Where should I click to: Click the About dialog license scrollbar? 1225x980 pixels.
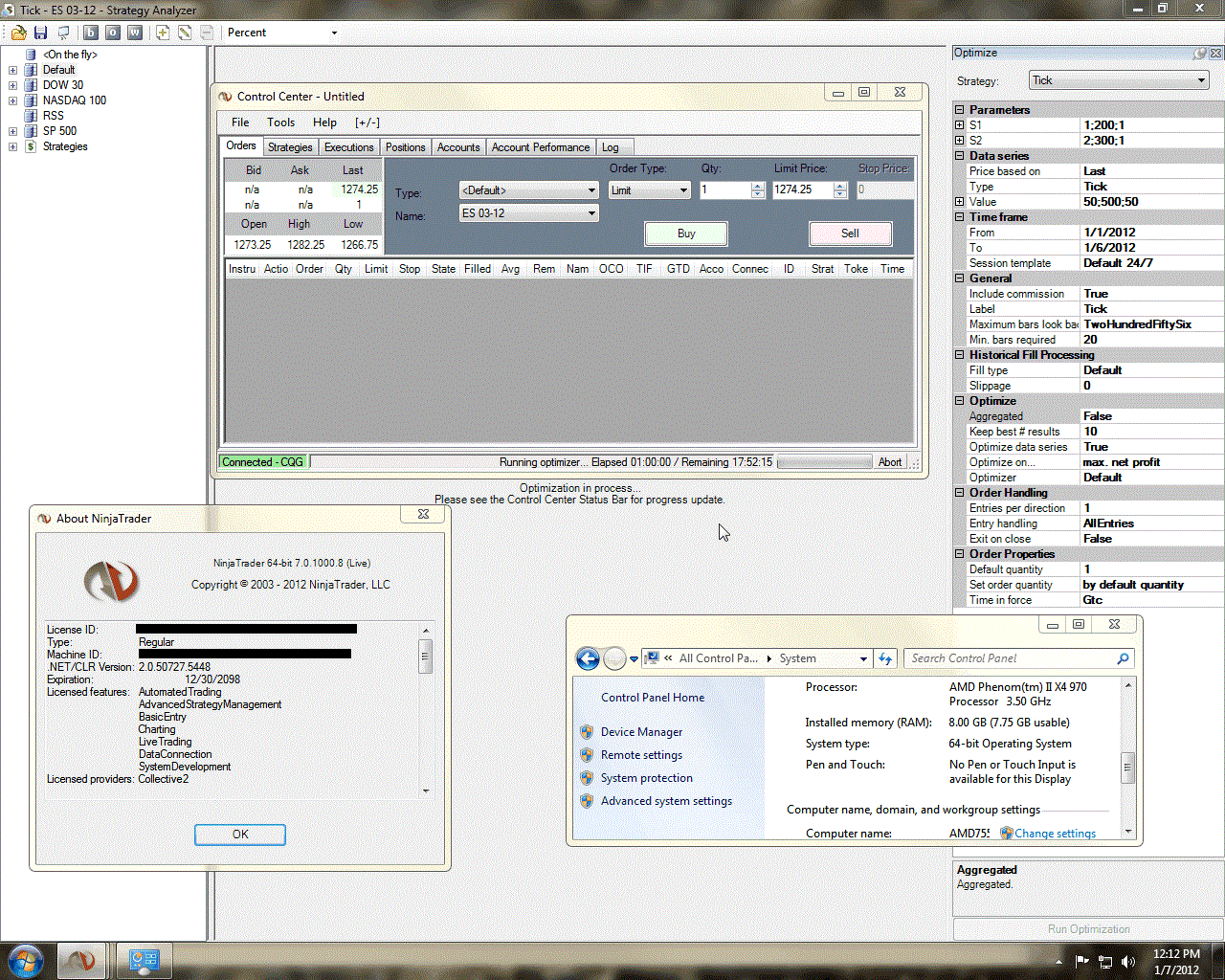coord(426,710)
